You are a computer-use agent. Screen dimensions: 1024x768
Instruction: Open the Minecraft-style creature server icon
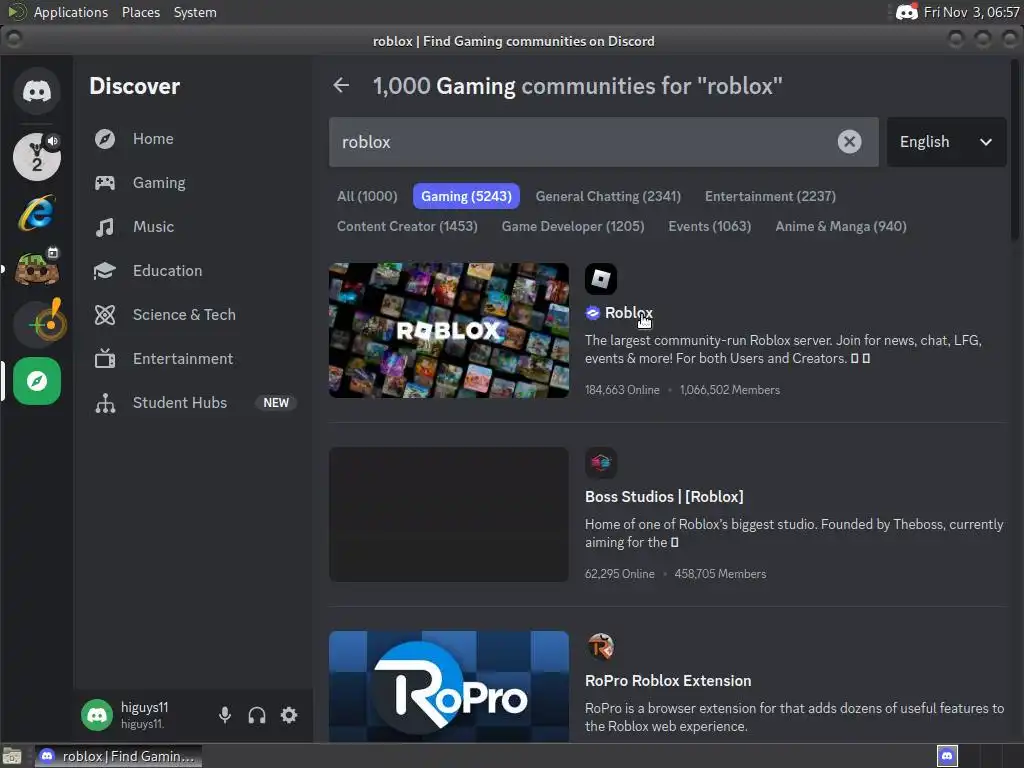(x=37, y=268)
